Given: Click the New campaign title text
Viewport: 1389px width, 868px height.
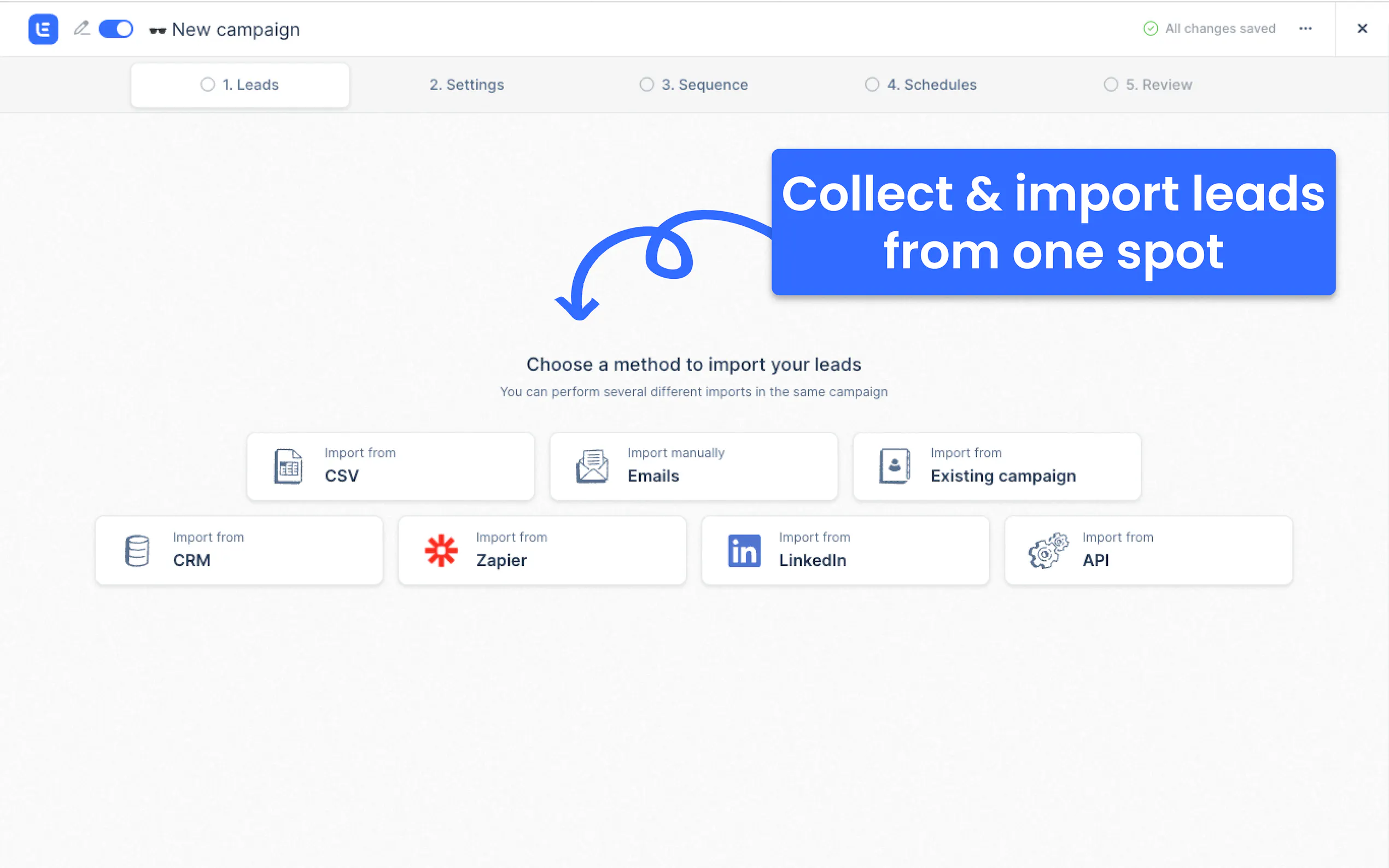Looking at the screenshot, I should tap(236, 30).
